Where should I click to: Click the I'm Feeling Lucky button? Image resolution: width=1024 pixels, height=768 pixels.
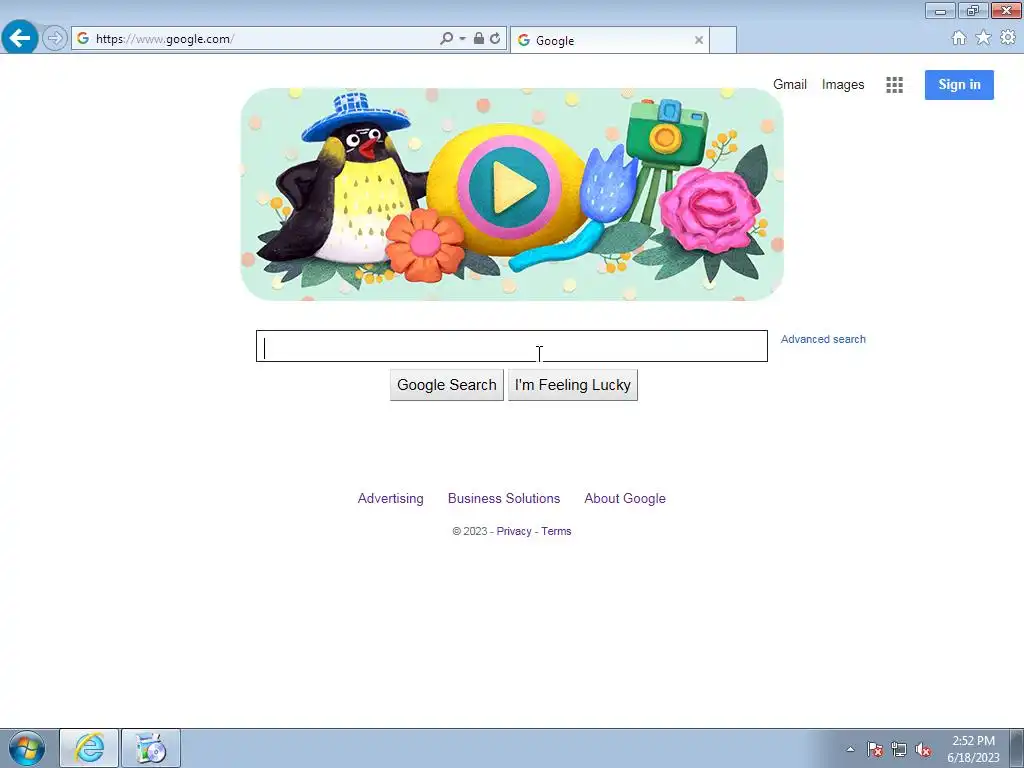tap(573, 385)
